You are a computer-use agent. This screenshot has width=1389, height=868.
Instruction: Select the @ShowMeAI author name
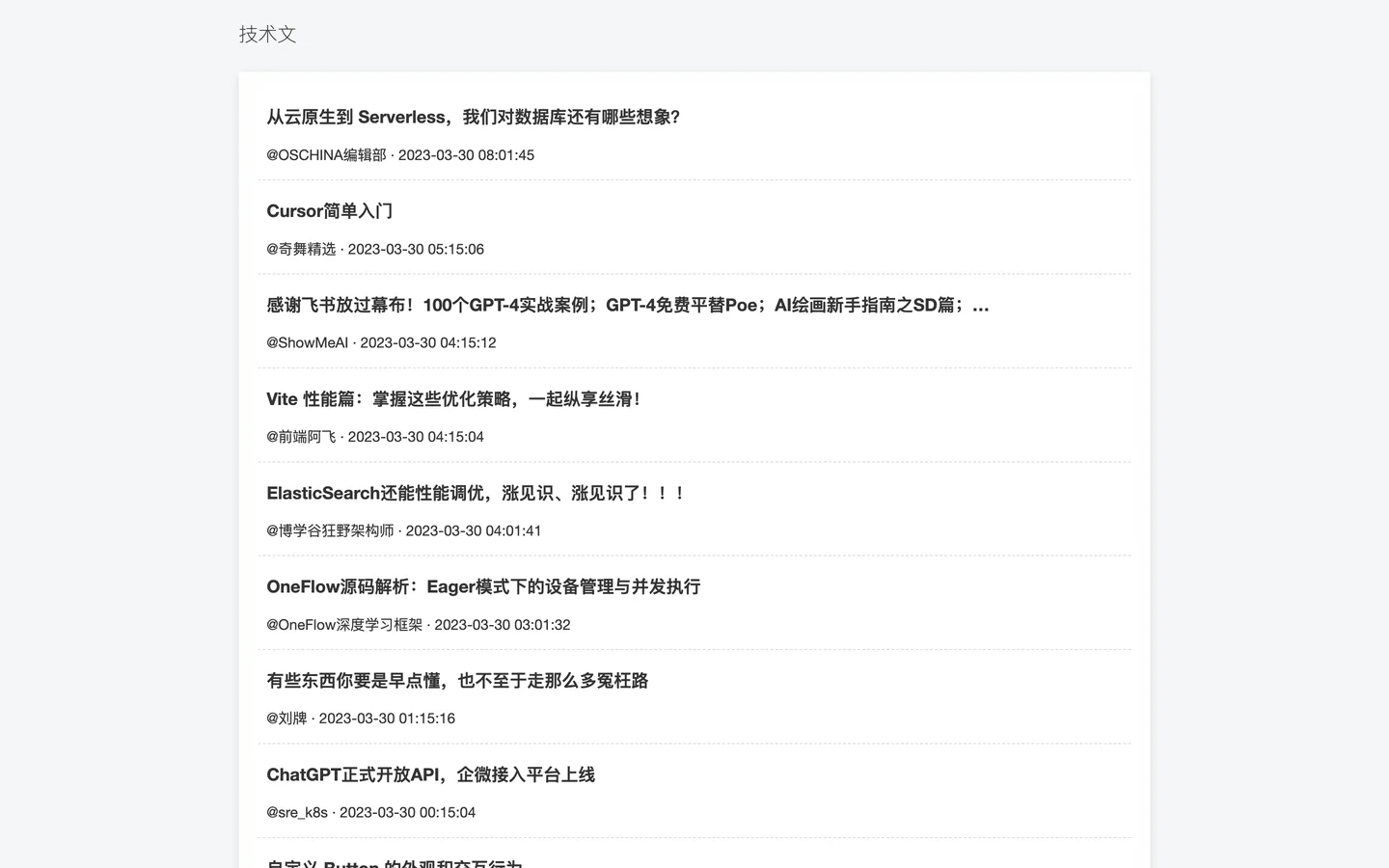pos(307,343)
